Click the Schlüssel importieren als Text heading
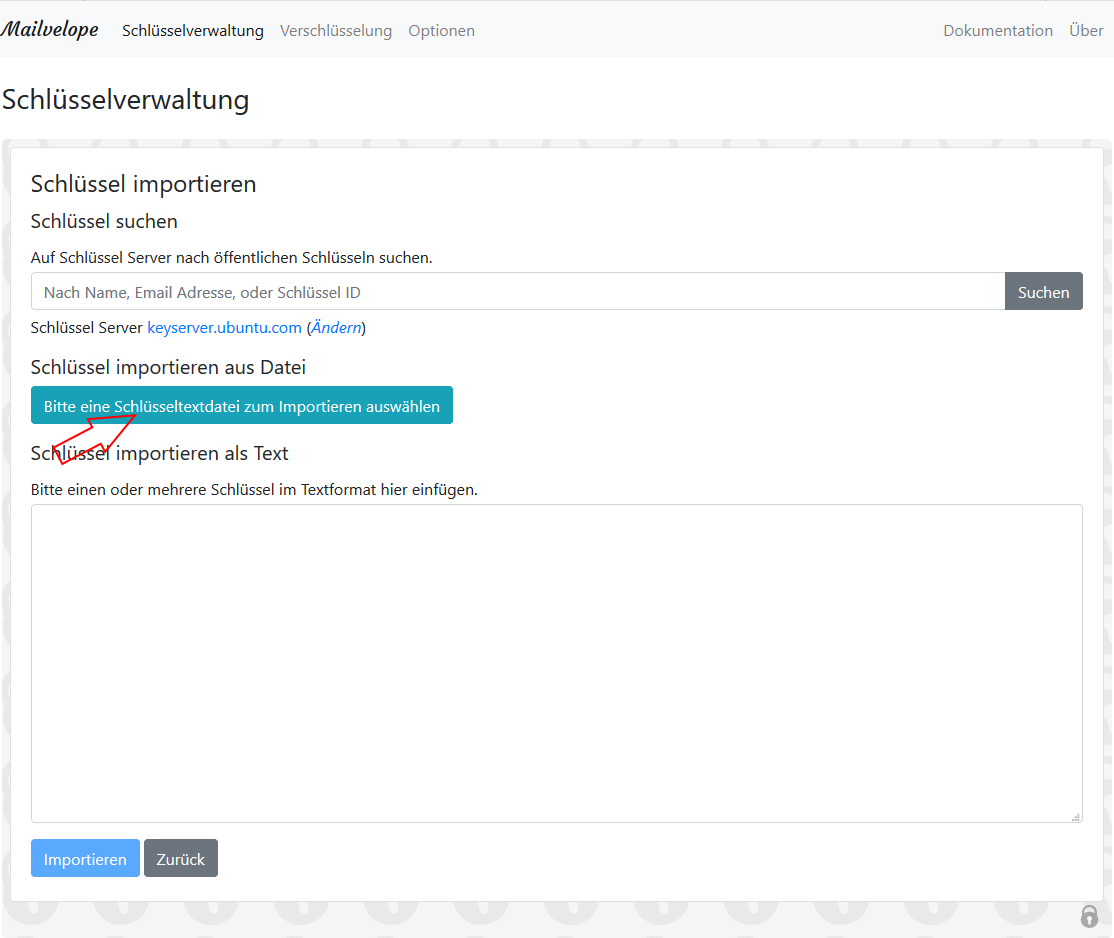Viewport: 1114px width, 938px height. click(x=159, y=453)
